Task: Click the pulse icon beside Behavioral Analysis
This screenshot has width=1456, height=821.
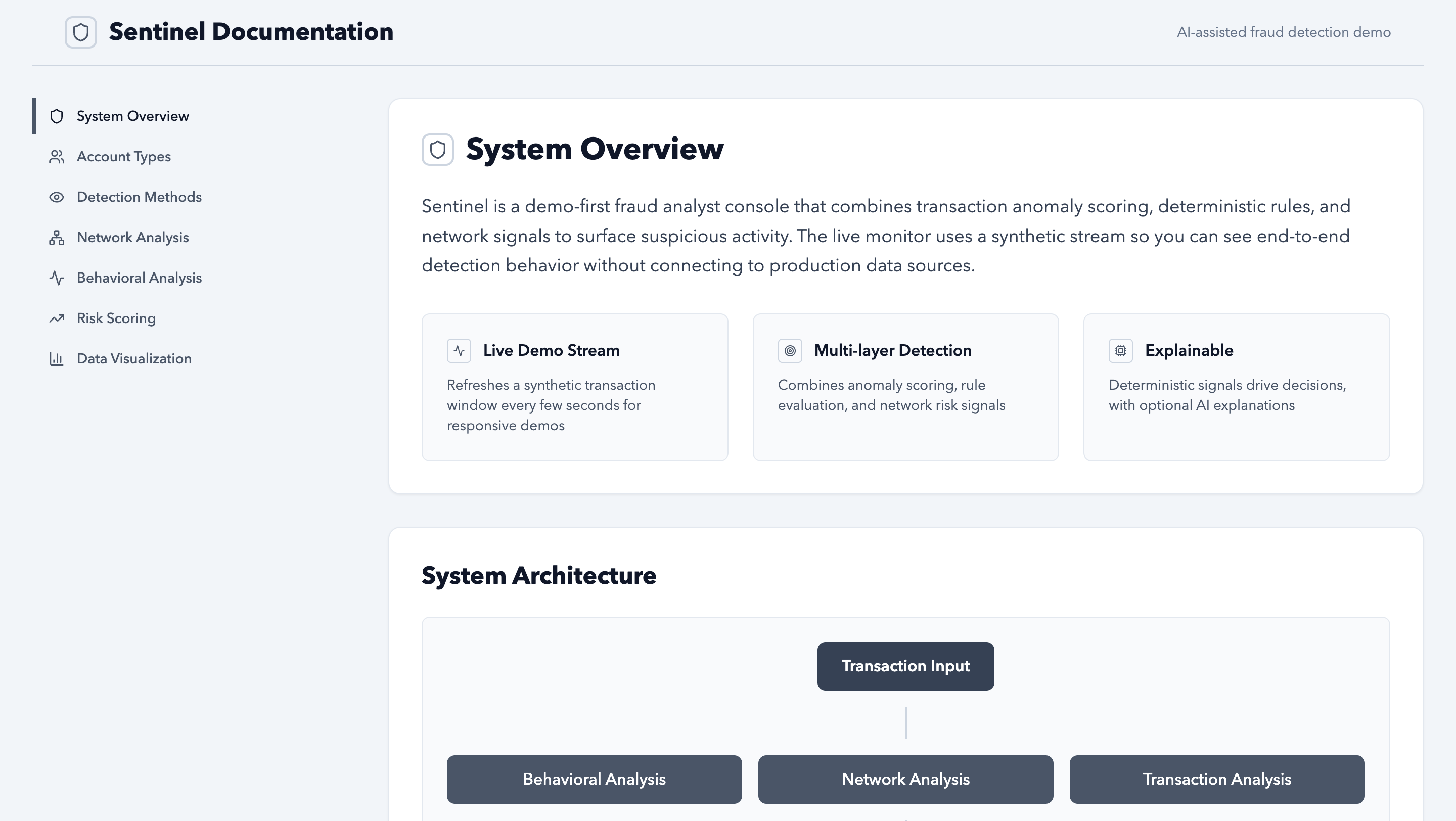Action: tap(57, 278)
